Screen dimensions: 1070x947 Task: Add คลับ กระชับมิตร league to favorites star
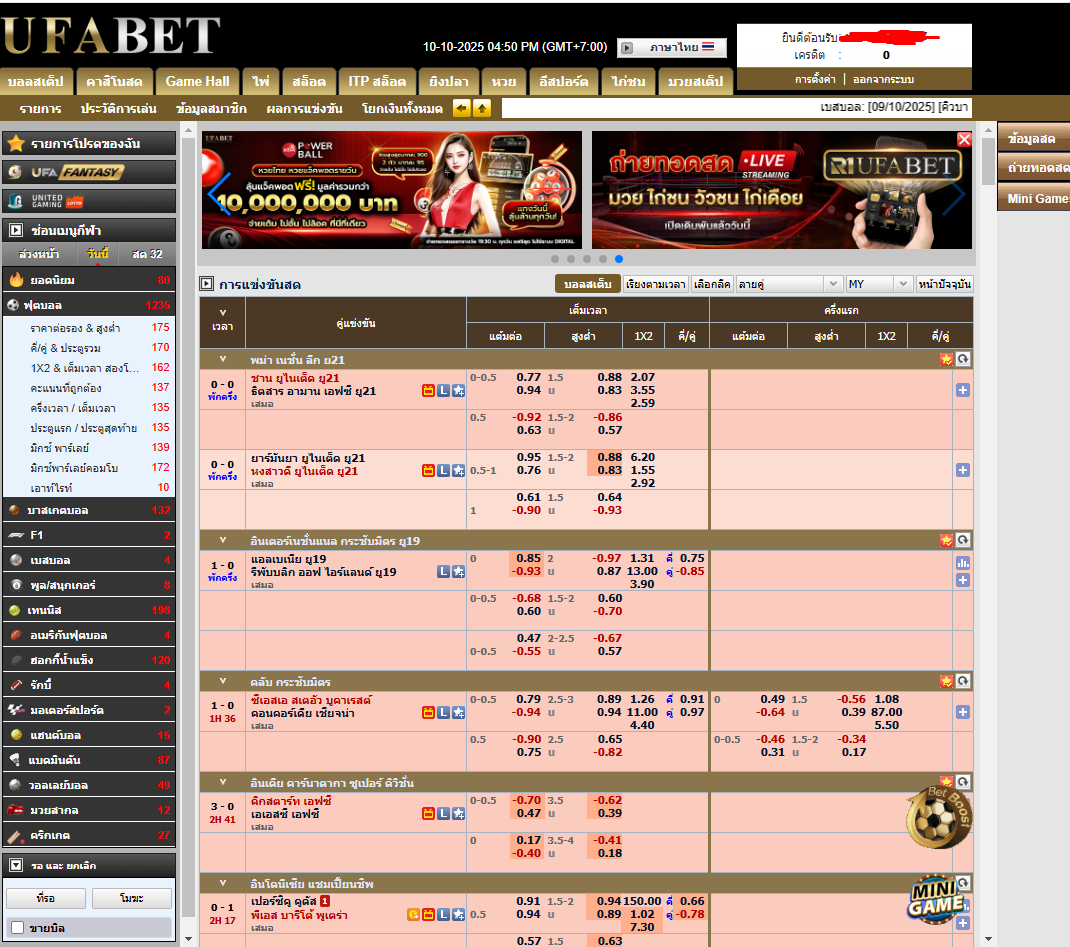(x=946, y=681)
